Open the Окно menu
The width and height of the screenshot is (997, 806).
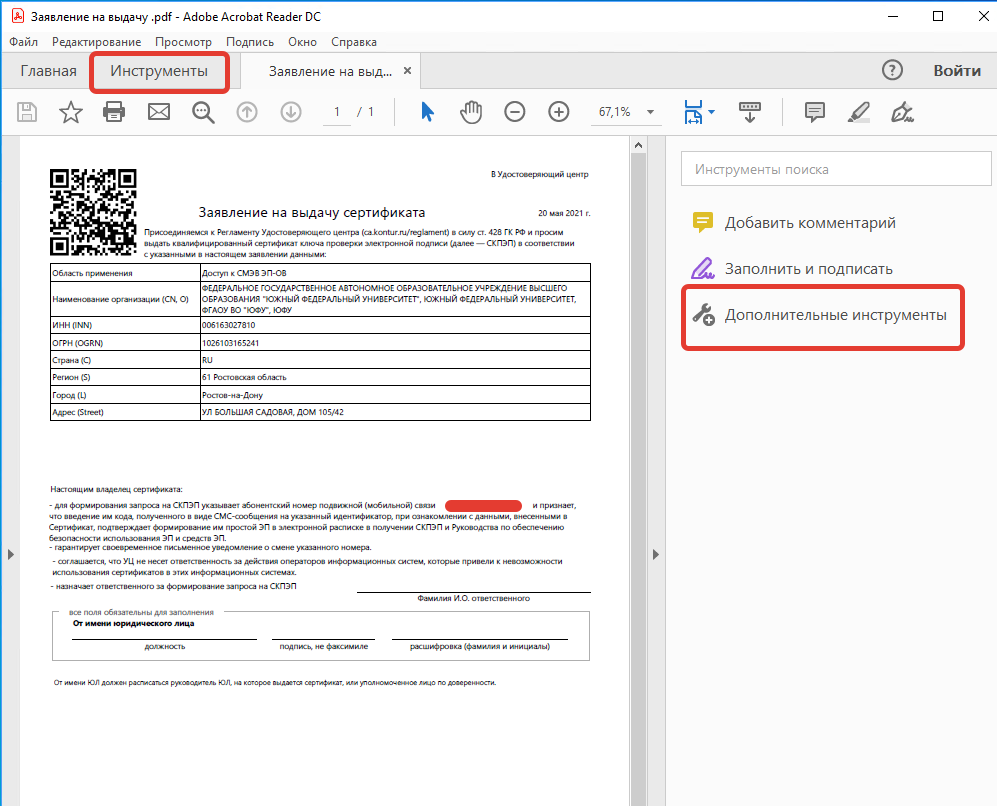click(302, 42)
